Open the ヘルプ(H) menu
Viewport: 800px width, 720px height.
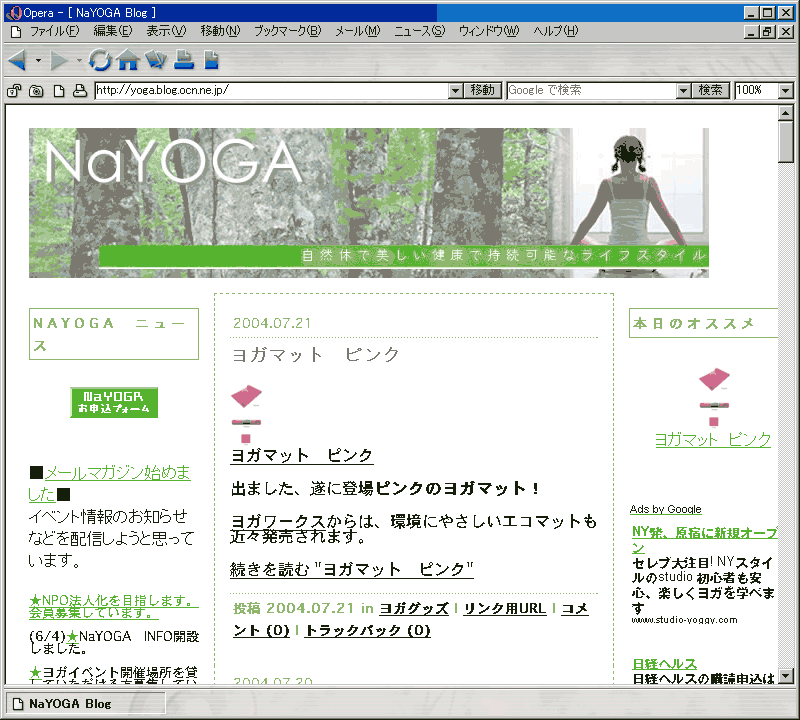(556, 31)
